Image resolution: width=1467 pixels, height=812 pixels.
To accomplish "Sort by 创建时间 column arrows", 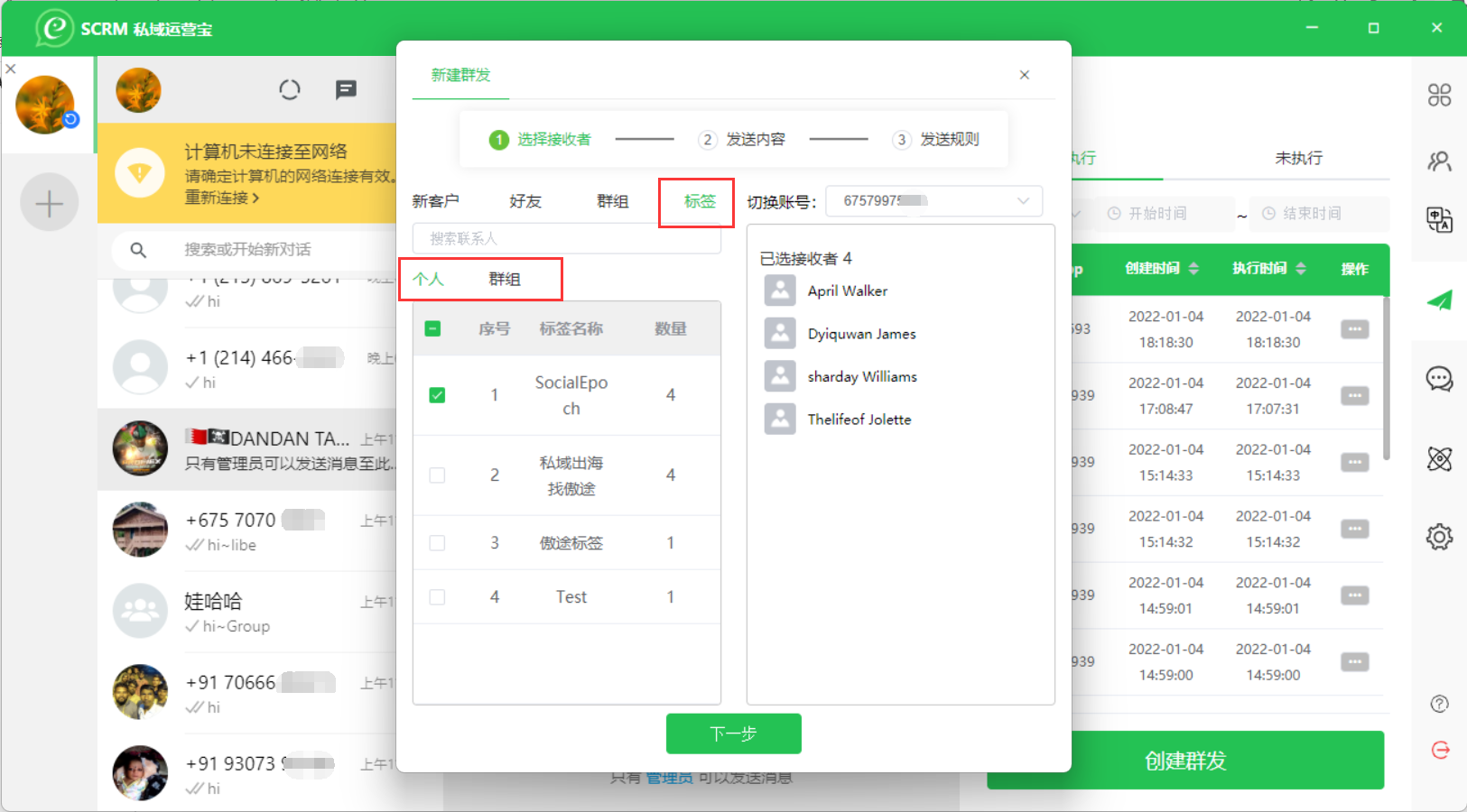I will tap(1193, 269).
